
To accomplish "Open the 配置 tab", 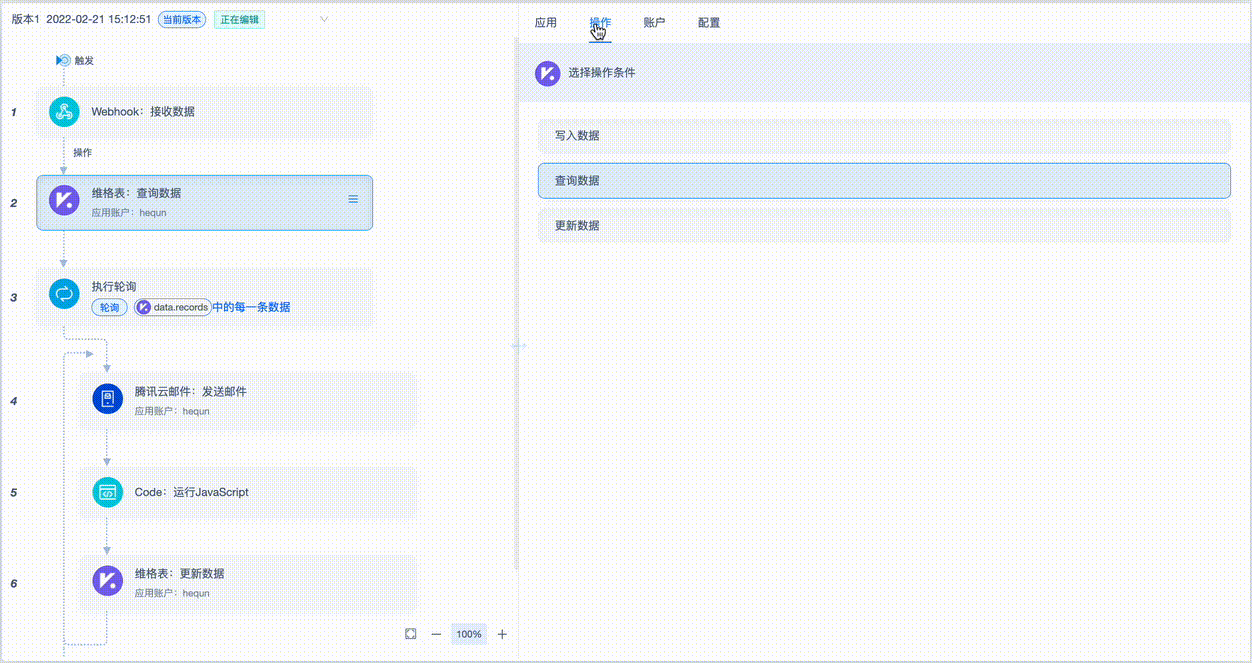I will click(709, 23).
